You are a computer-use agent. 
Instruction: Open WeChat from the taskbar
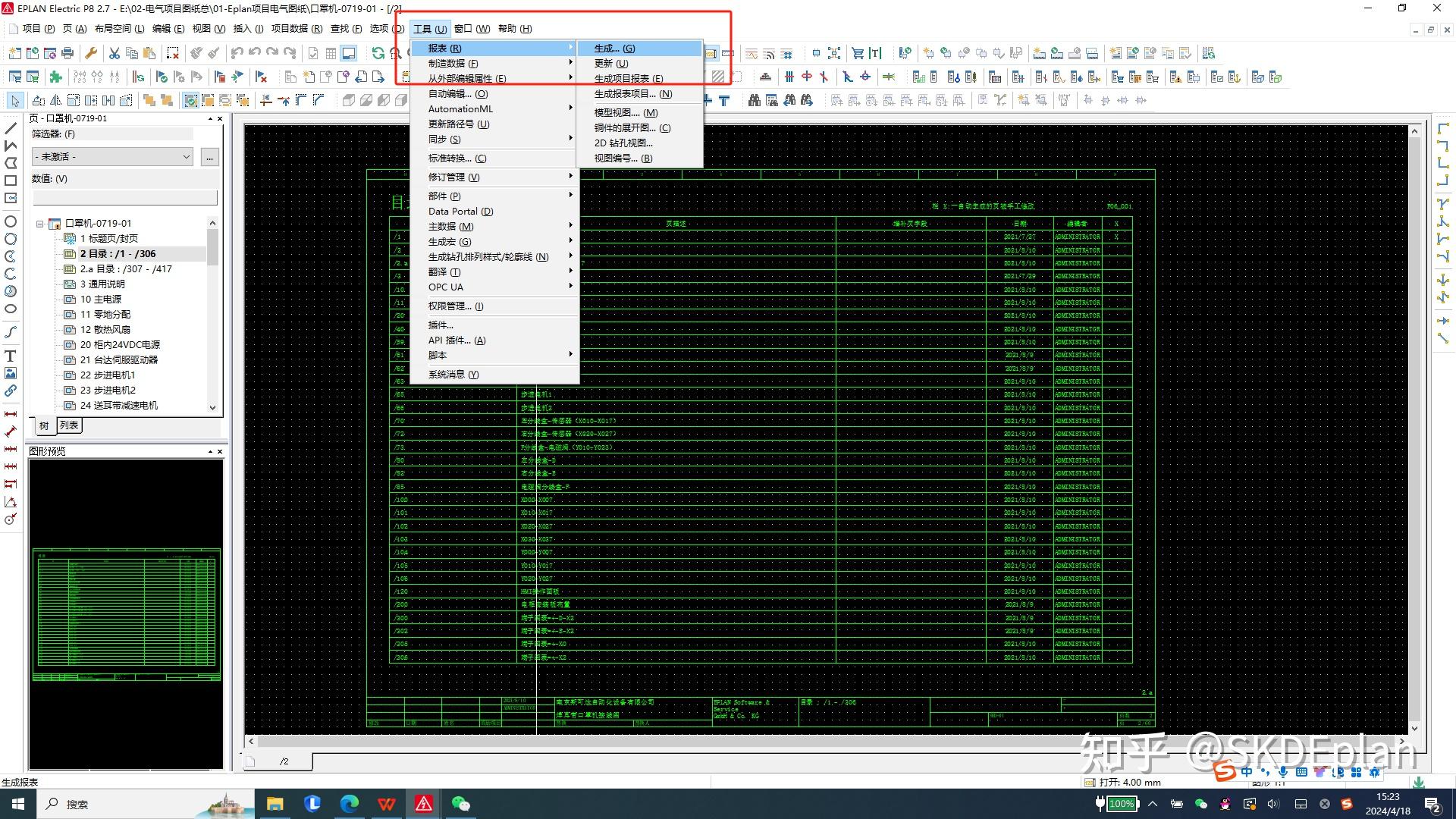tap(460, 804)
